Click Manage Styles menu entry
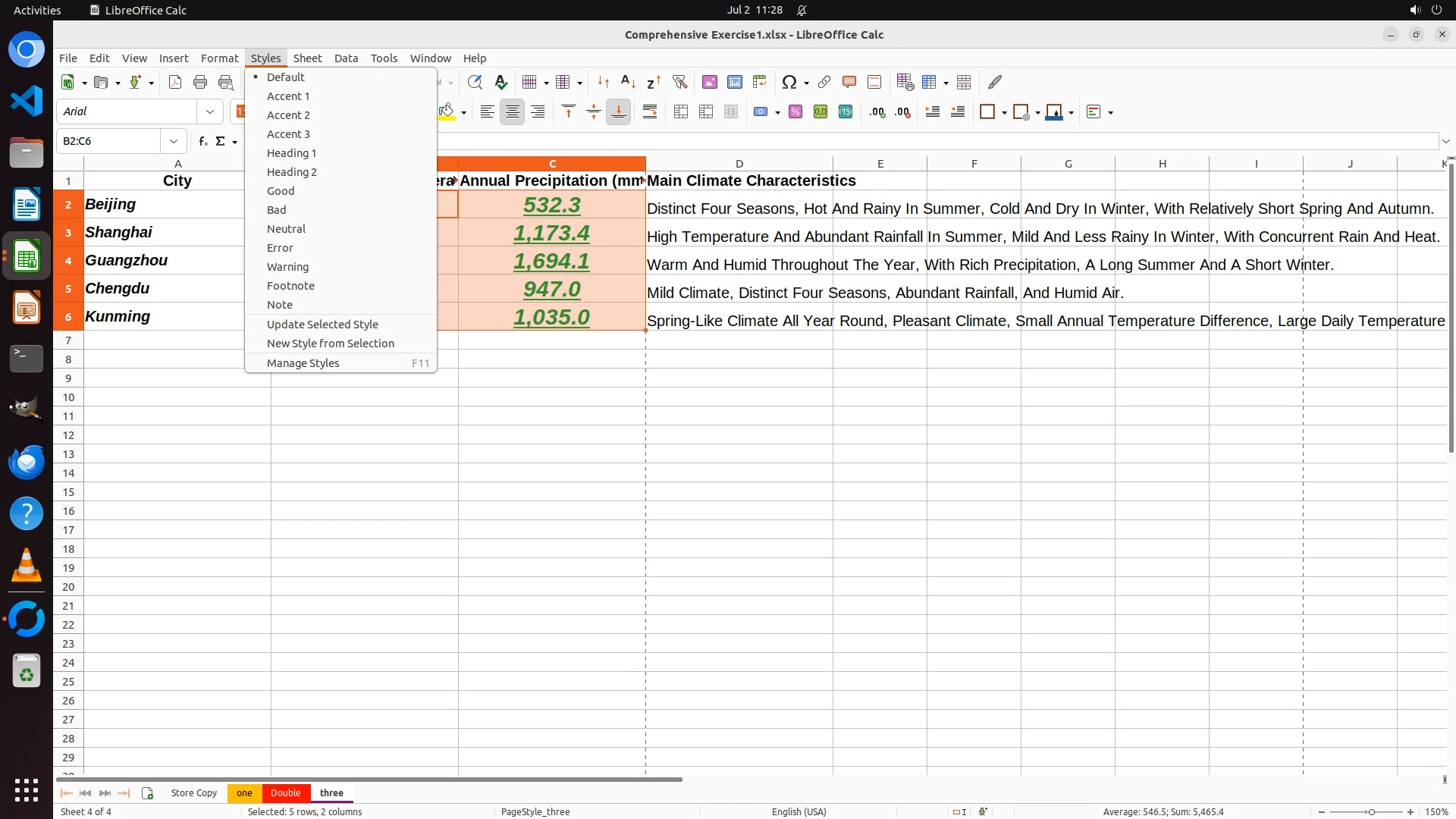The height and width of the screenshot is (819, 1456). tap(303, 363)
